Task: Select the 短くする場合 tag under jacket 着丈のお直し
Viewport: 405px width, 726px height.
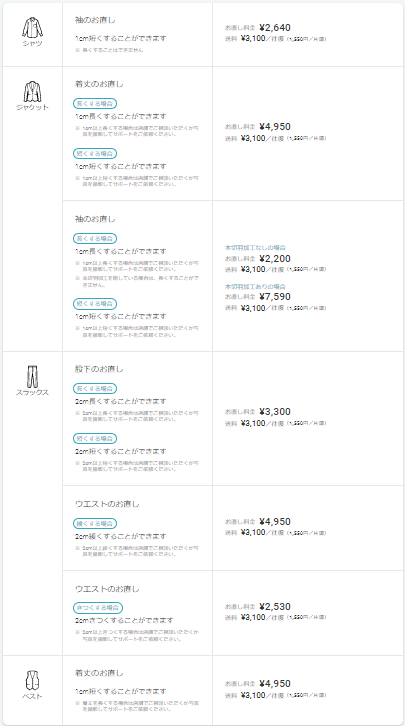Action: pos(95,153)
